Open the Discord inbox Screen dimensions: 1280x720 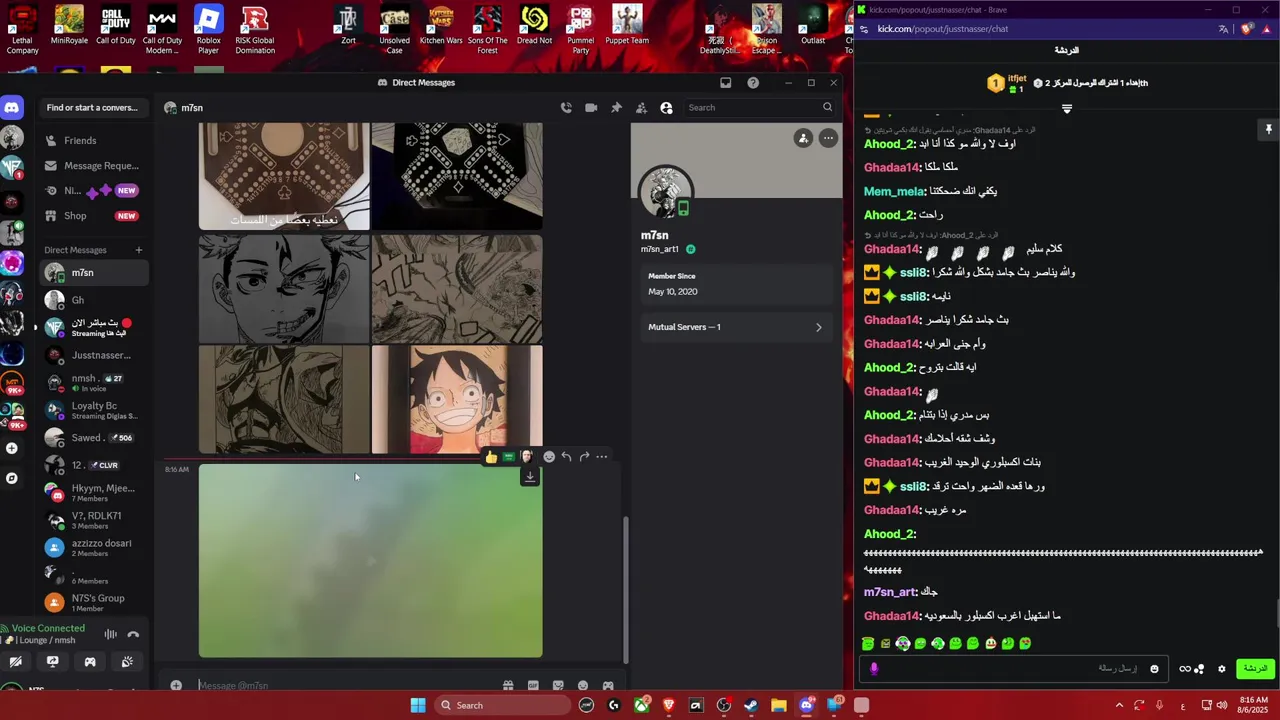[726, 83]
